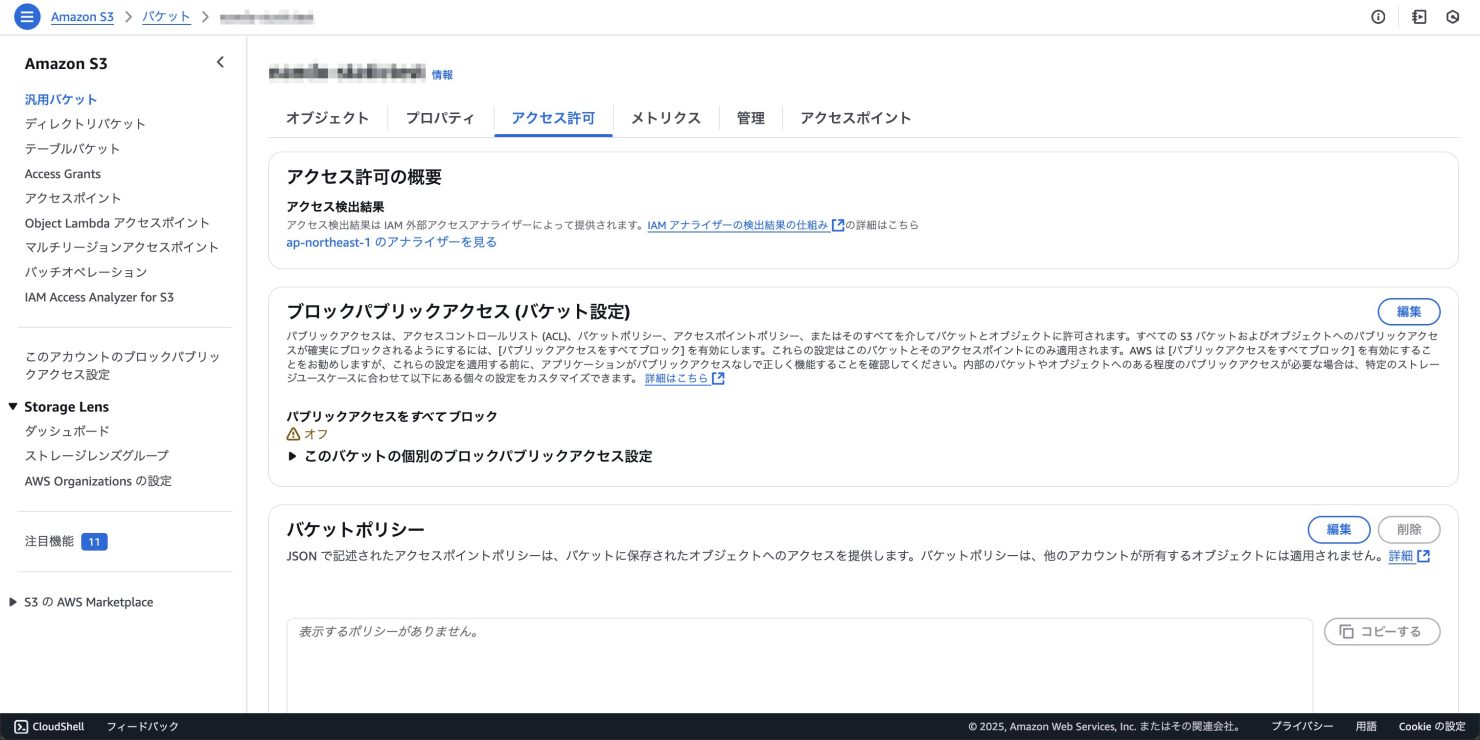Screen dimensions: 1480x740
Task: Open the hamburger navigation menu icon
Action: 27,17
